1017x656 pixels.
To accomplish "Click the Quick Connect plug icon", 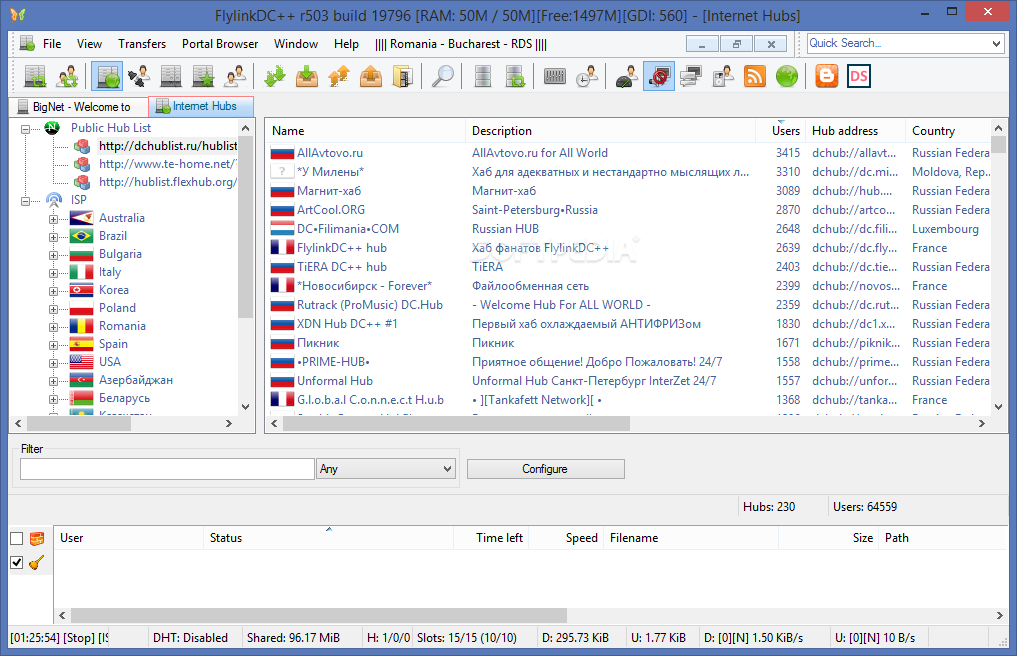I will click(x=139, y=77).
